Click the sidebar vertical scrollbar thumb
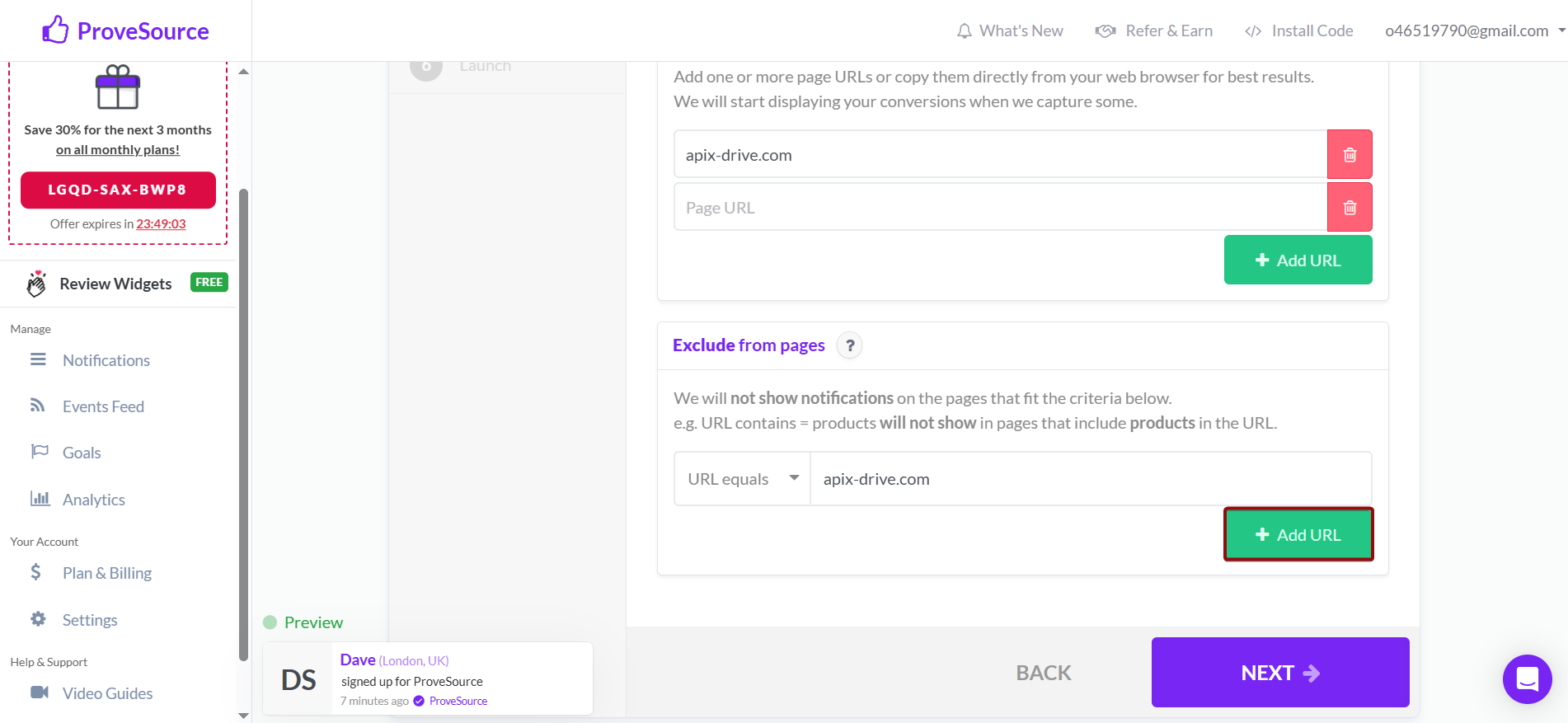Viewport: 1568px width, 723px height. coord(243,425)
